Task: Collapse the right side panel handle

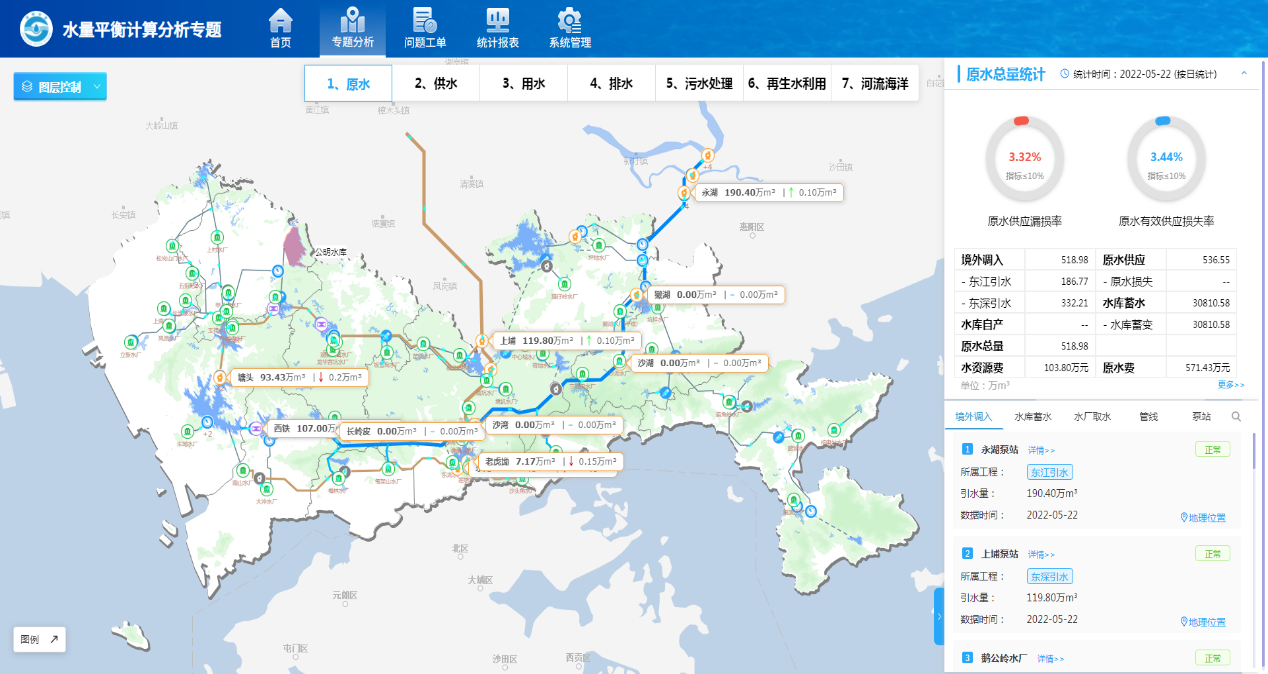Action: (939, 616)
